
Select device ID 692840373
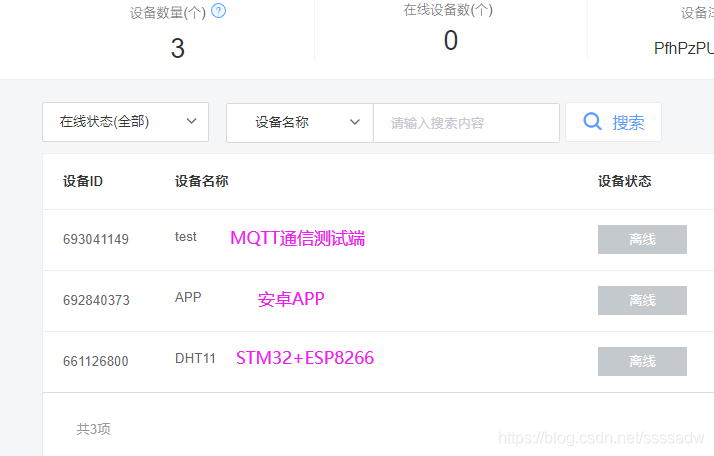tap(96, 300)
